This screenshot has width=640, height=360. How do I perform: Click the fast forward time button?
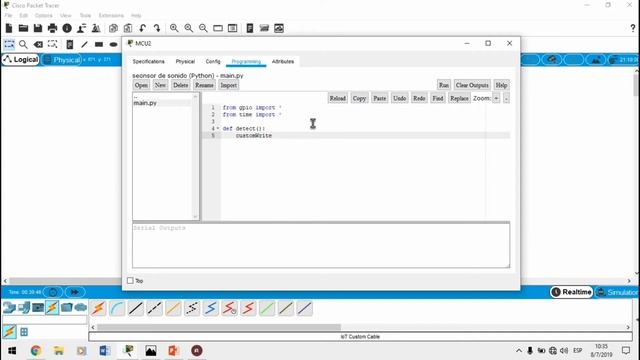(75, 292)
